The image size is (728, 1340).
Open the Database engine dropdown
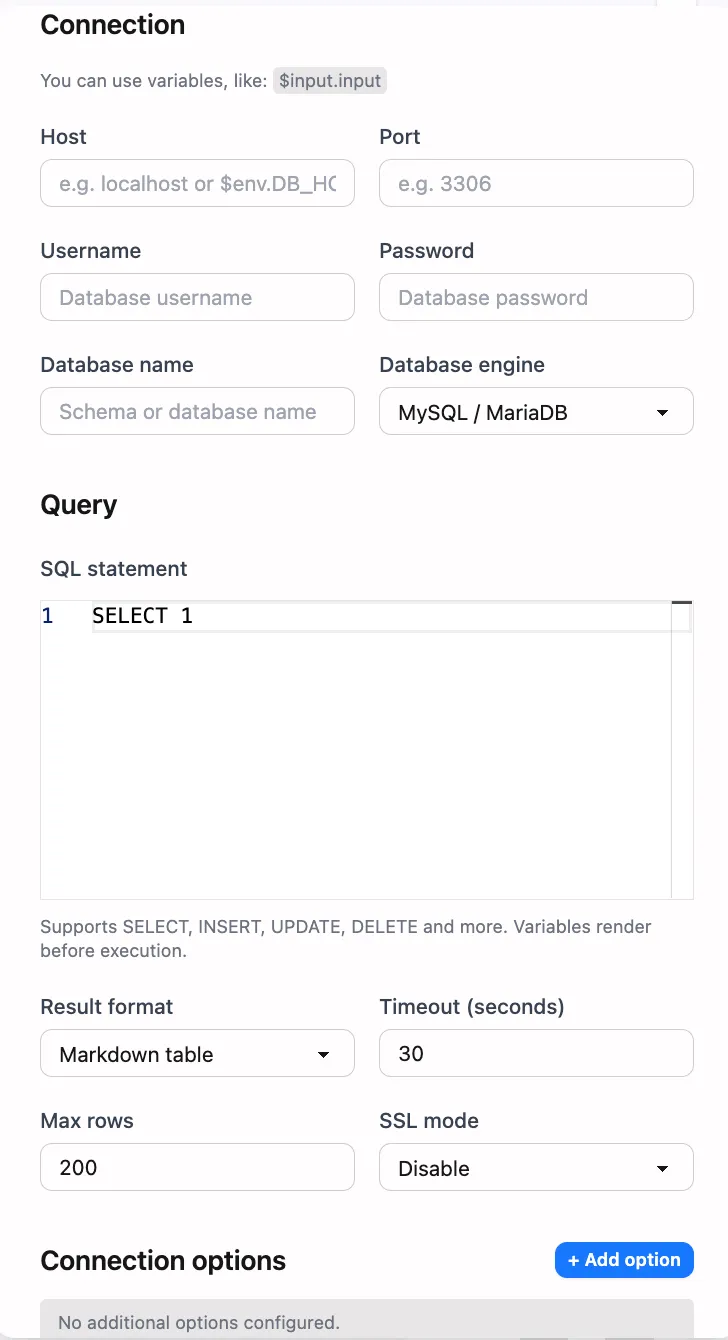(x=536, y=412)
